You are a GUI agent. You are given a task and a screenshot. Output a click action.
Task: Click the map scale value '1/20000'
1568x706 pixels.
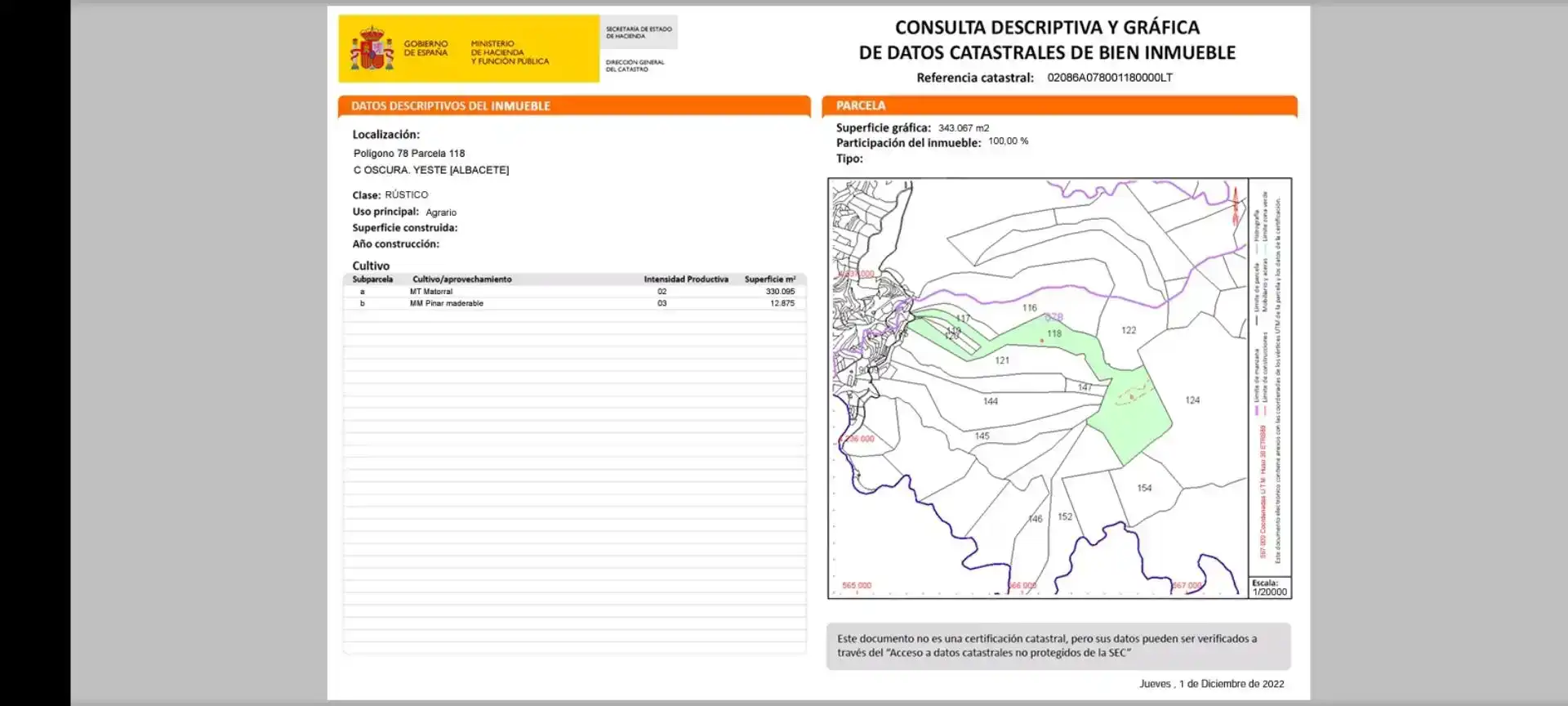tap(1270, 592)
